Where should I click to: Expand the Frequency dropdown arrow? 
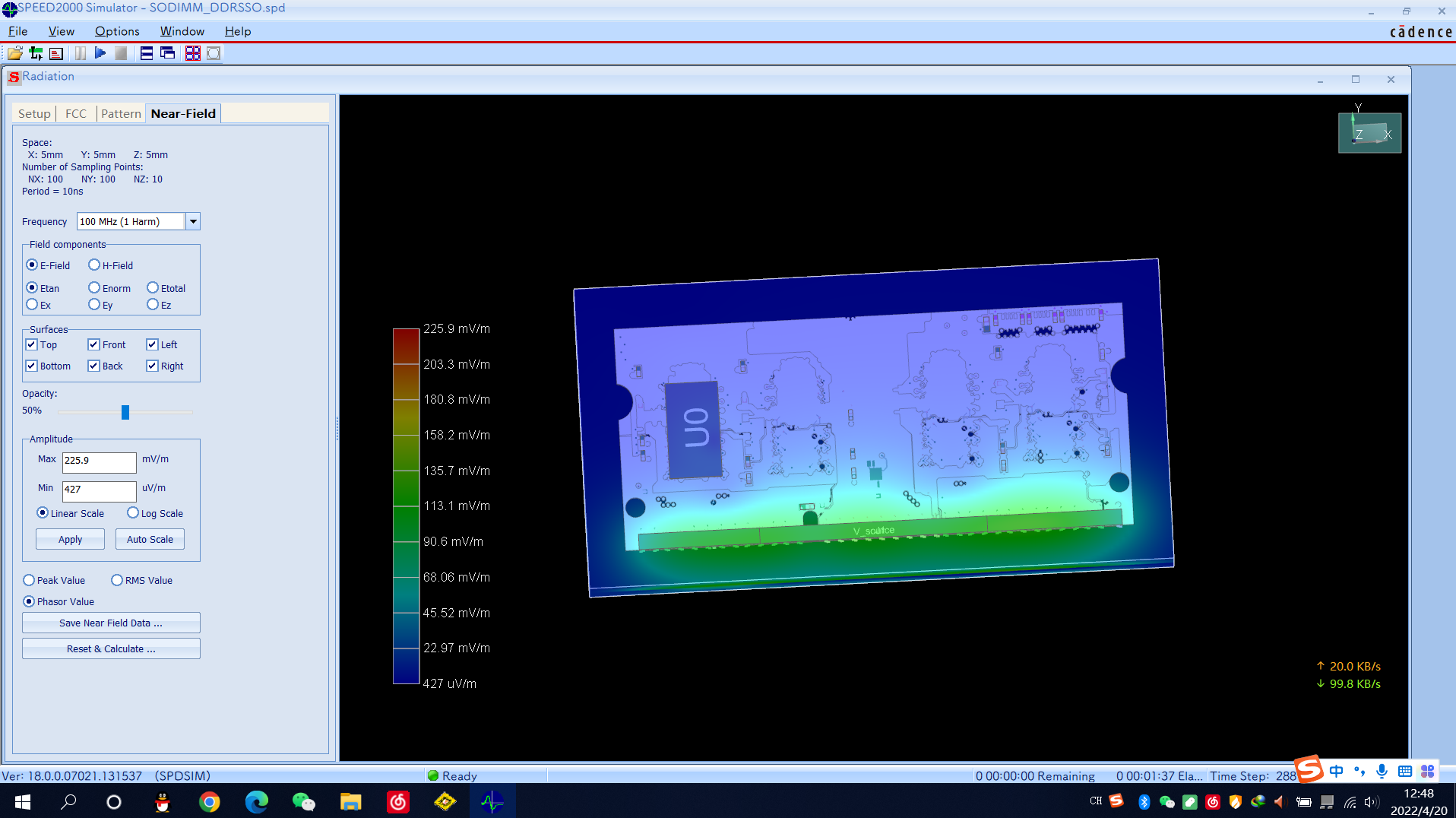click(193, 222)
